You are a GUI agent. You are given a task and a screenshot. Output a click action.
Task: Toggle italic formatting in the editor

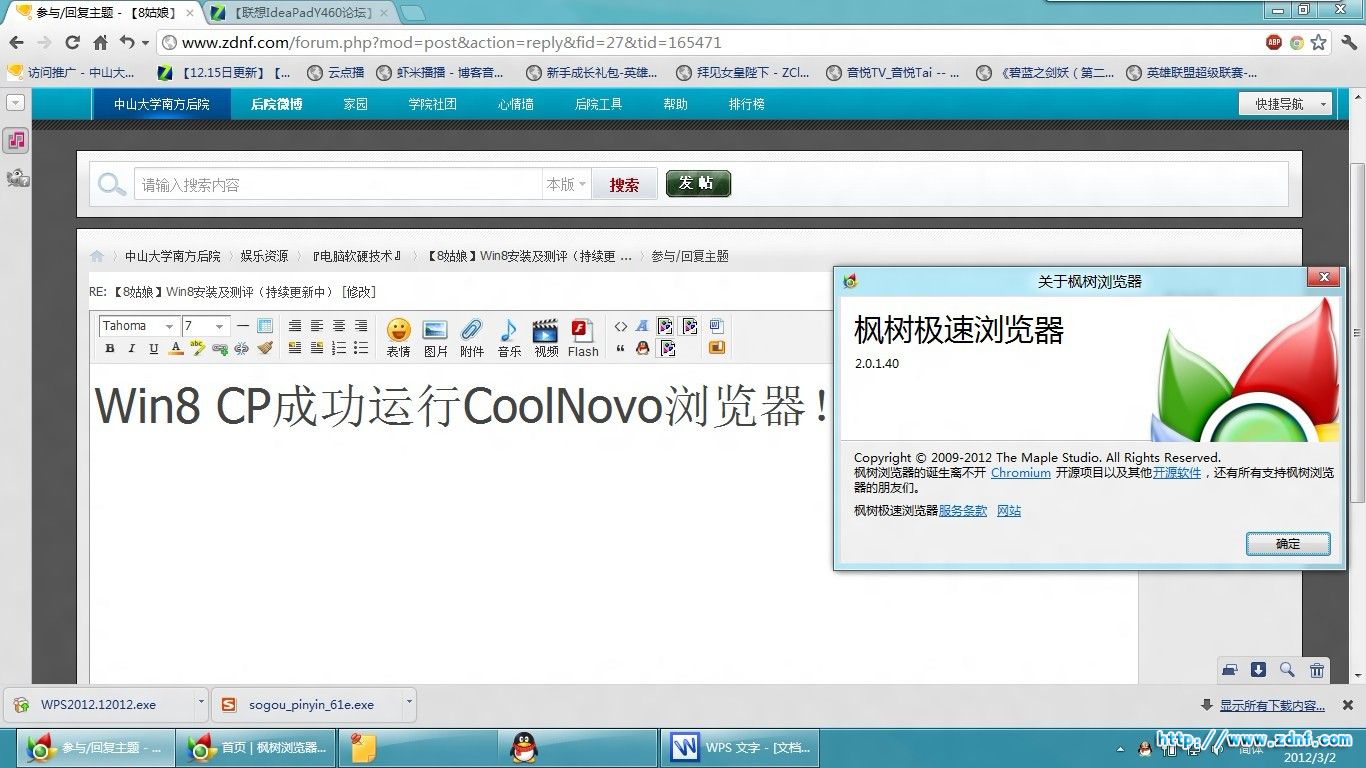point(132,349)
